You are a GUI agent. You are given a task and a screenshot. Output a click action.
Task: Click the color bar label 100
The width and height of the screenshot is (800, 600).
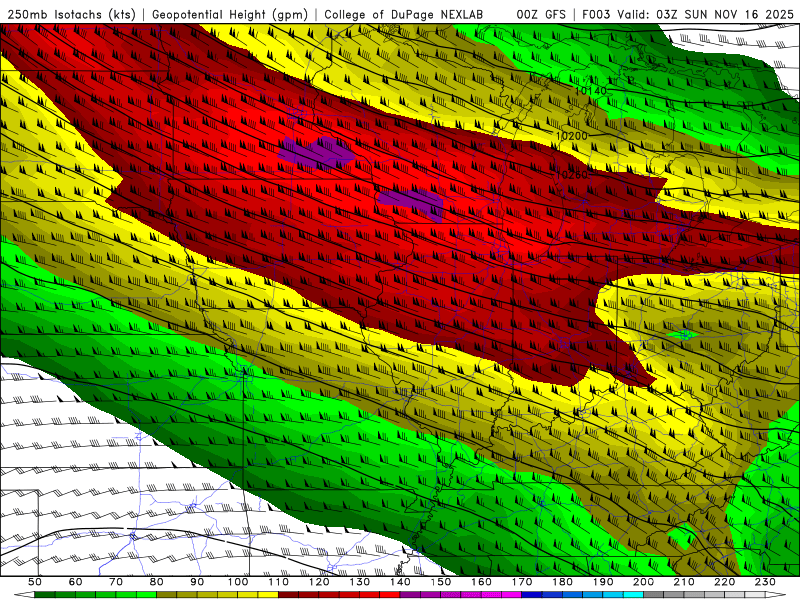238,582
